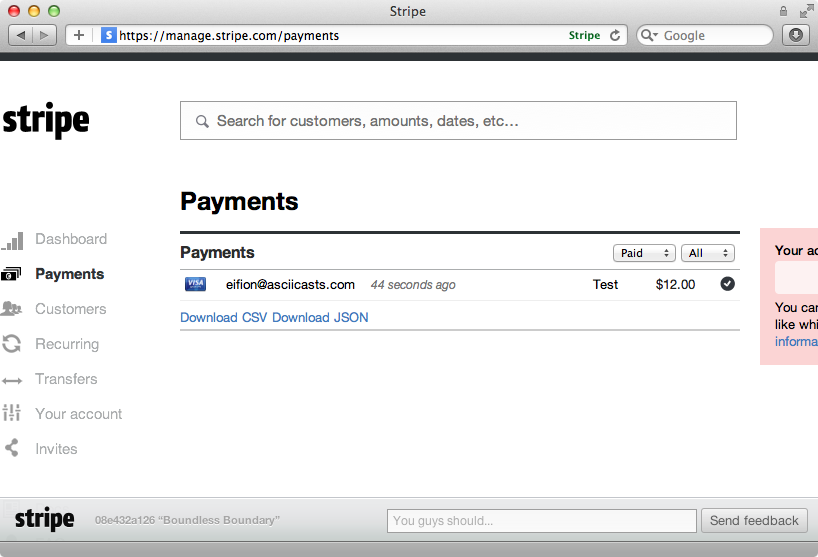Click the padlock icon in title bar
818x557 pixels.
coord(783,11)
